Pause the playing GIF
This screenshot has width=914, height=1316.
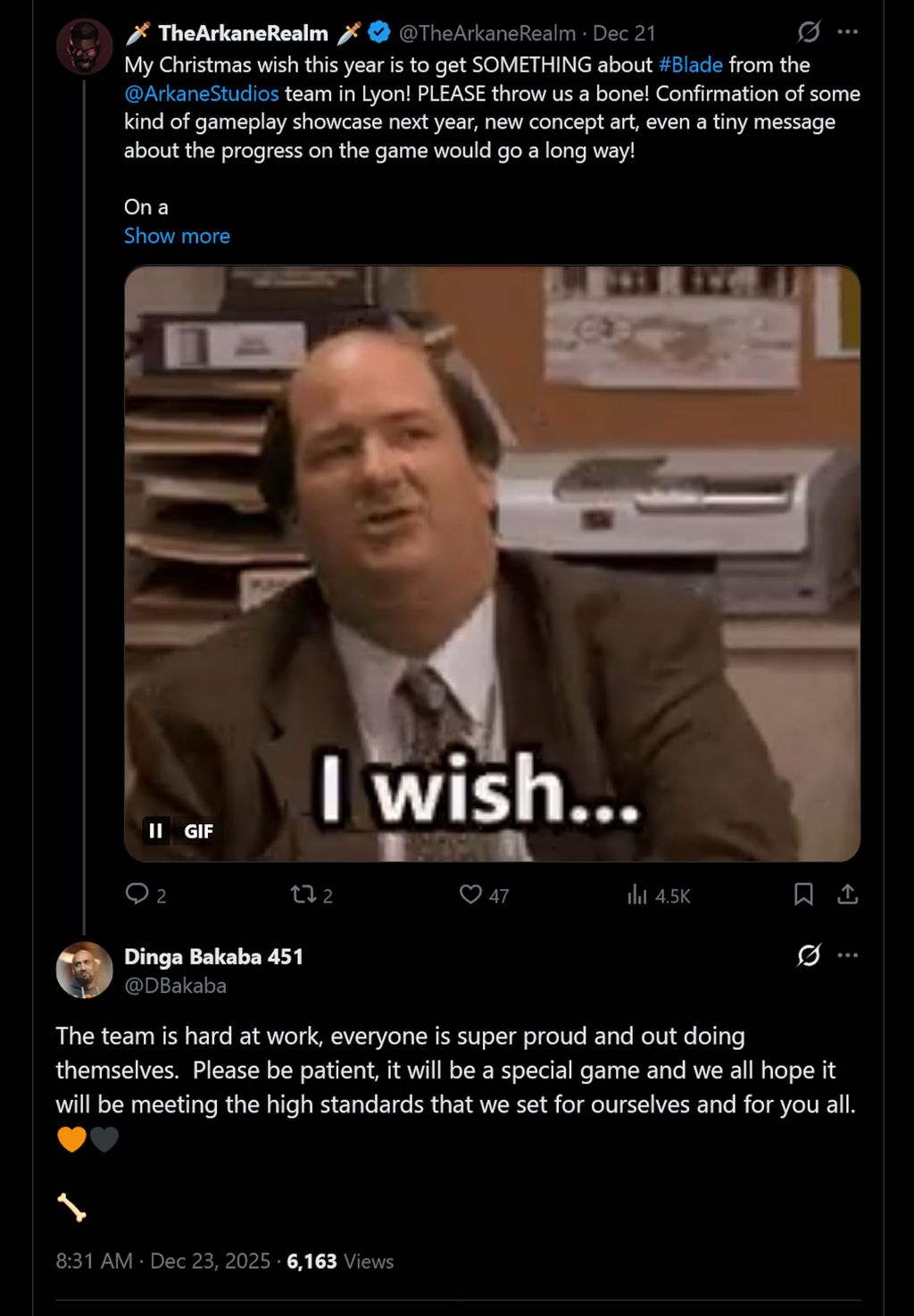[156, 831]
